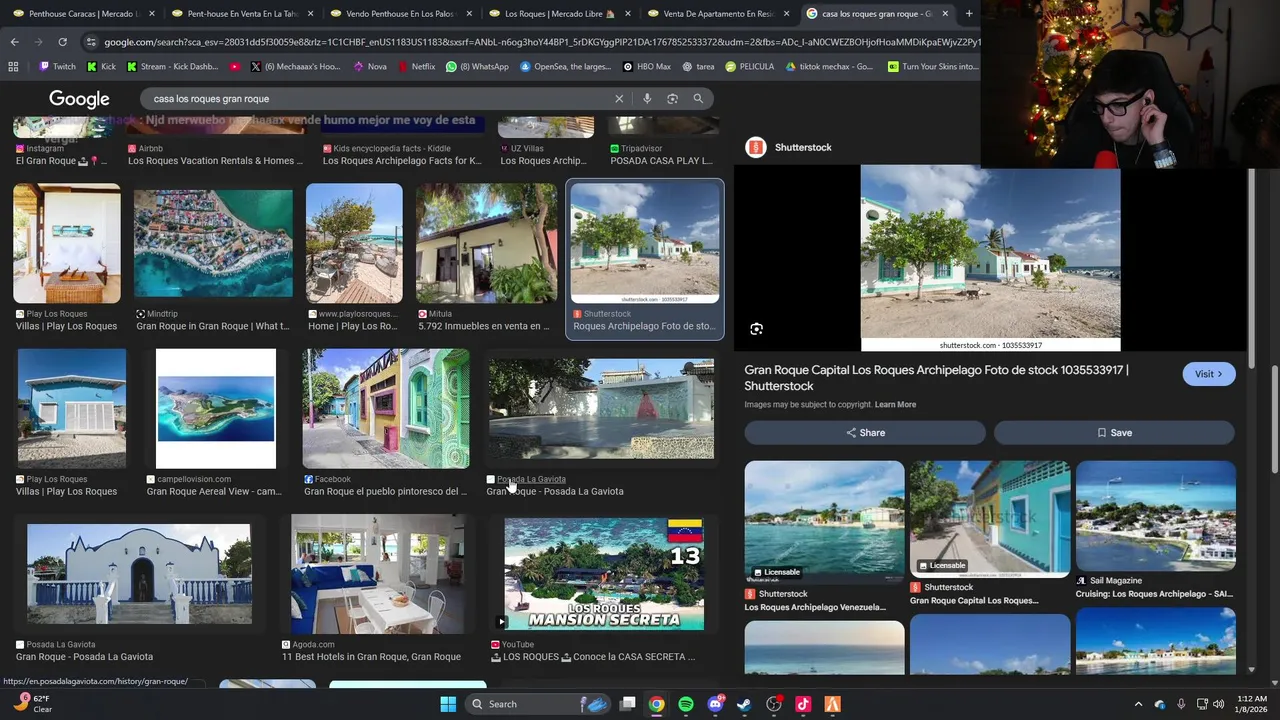Switch to Penthouse Caracas Mercado Libre tab

click(81, 14)
